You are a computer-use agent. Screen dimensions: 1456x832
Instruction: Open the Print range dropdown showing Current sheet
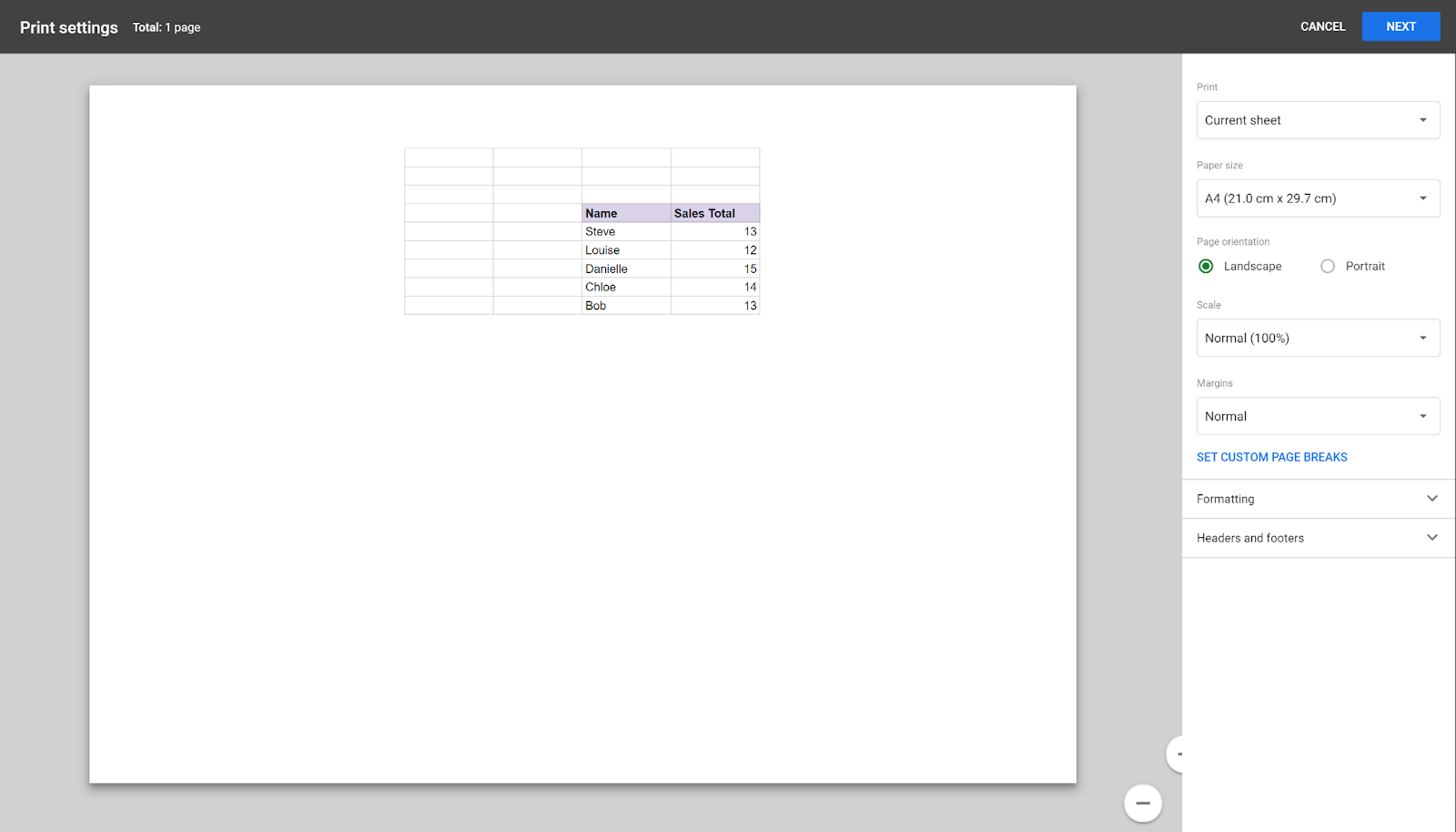point(1318,120)
